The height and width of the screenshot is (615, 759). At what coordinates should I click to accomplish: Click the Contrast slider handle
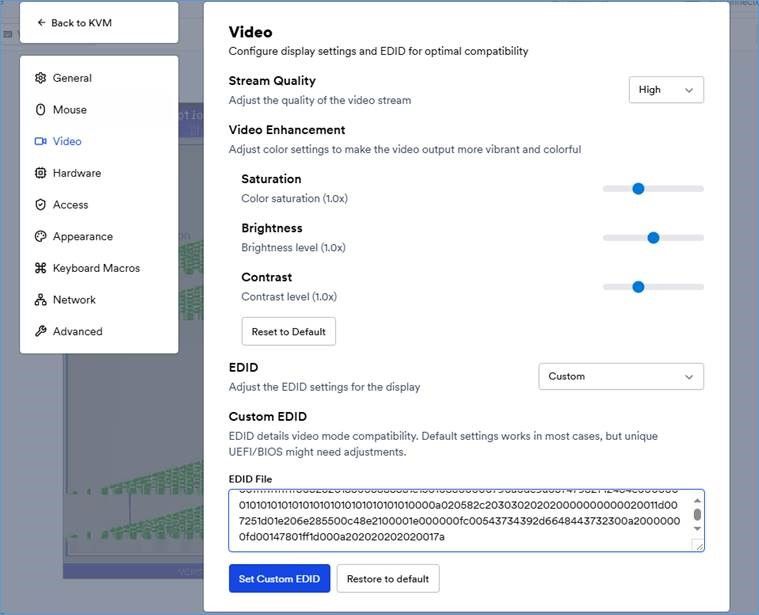pos(638,287)
